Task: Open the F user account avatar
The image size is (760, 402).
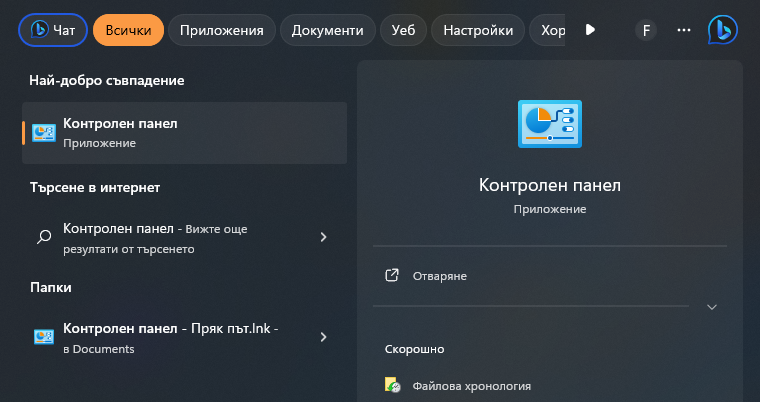Action: coord(646,30)
